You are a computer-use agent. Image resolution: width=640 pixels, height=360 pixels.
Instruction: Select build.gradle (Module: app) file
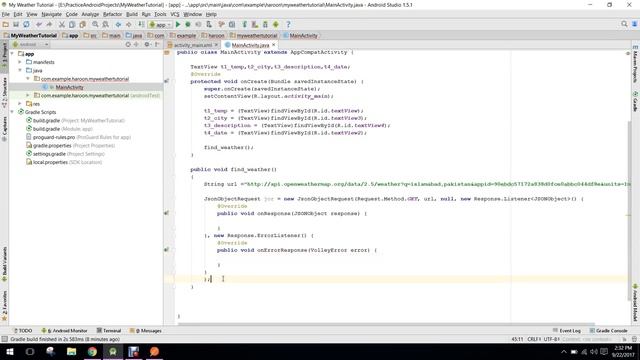pos(62,129)
